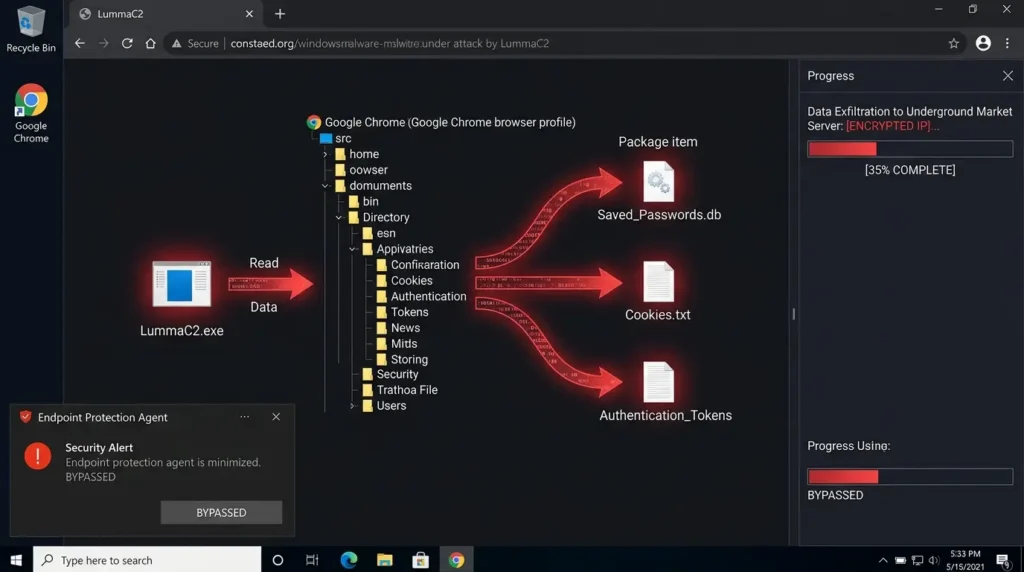Screen dimensions: 1024x572
Task: Open Microsoft Store from taskbar
Action: (421, 560)
